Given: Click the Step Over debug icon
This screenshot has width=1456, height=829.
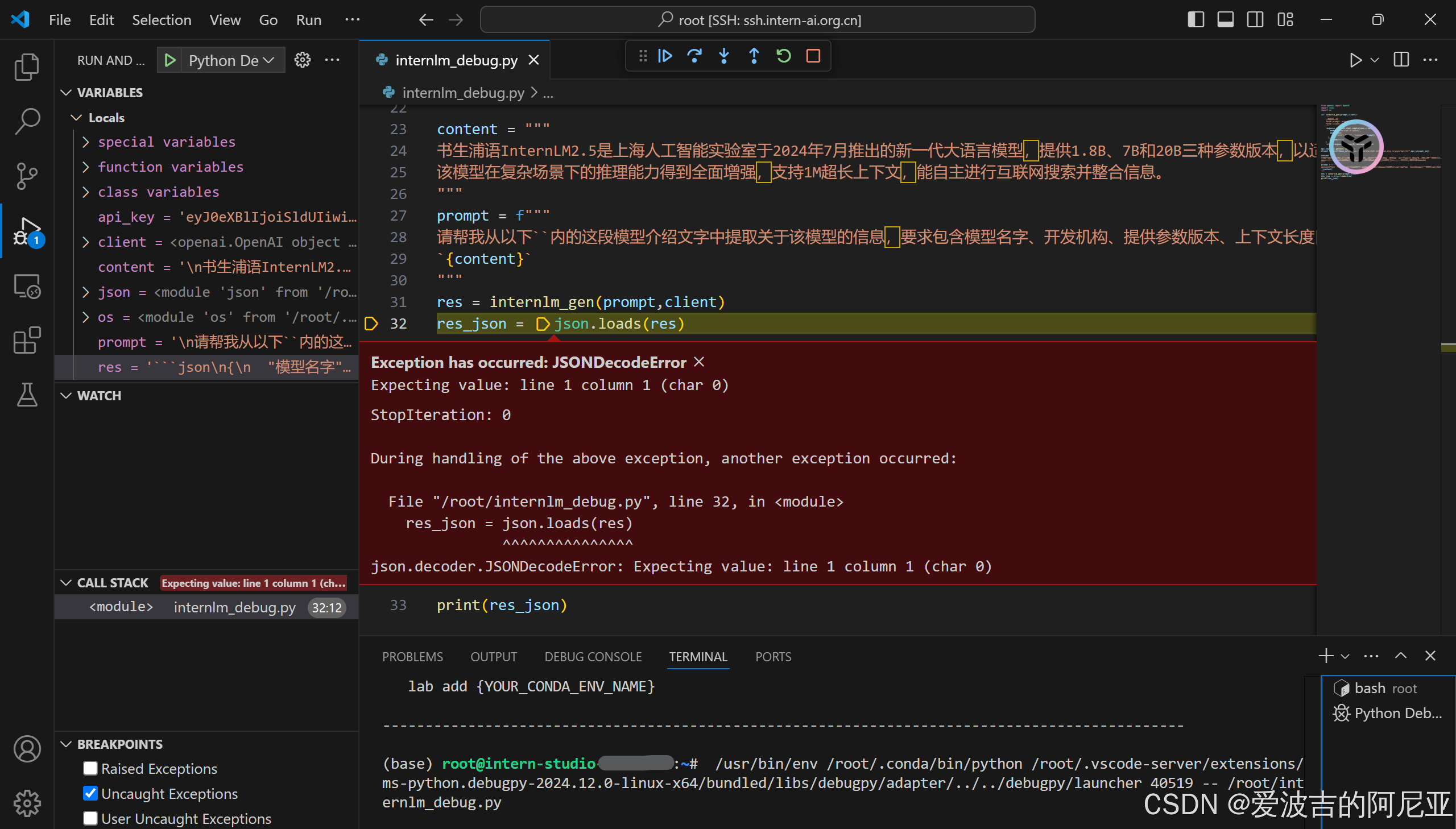Looking at the screenshot, I should click(694, 56).
